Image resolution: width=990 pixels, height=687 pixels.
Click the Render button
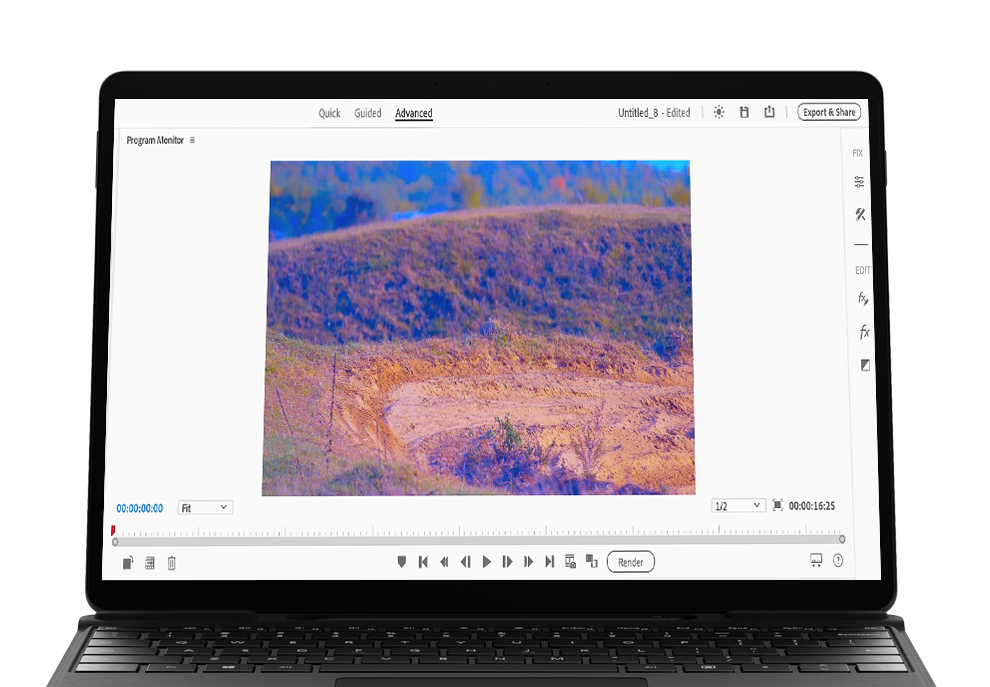pos(630,562)
